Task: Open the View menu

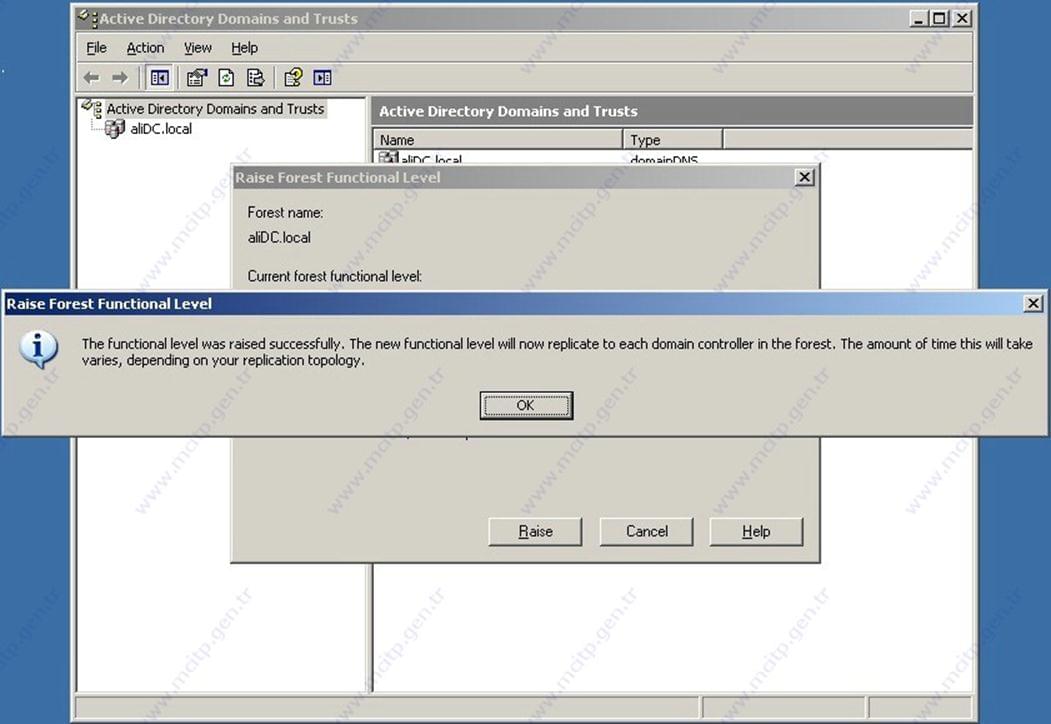Action: [198, 48]
